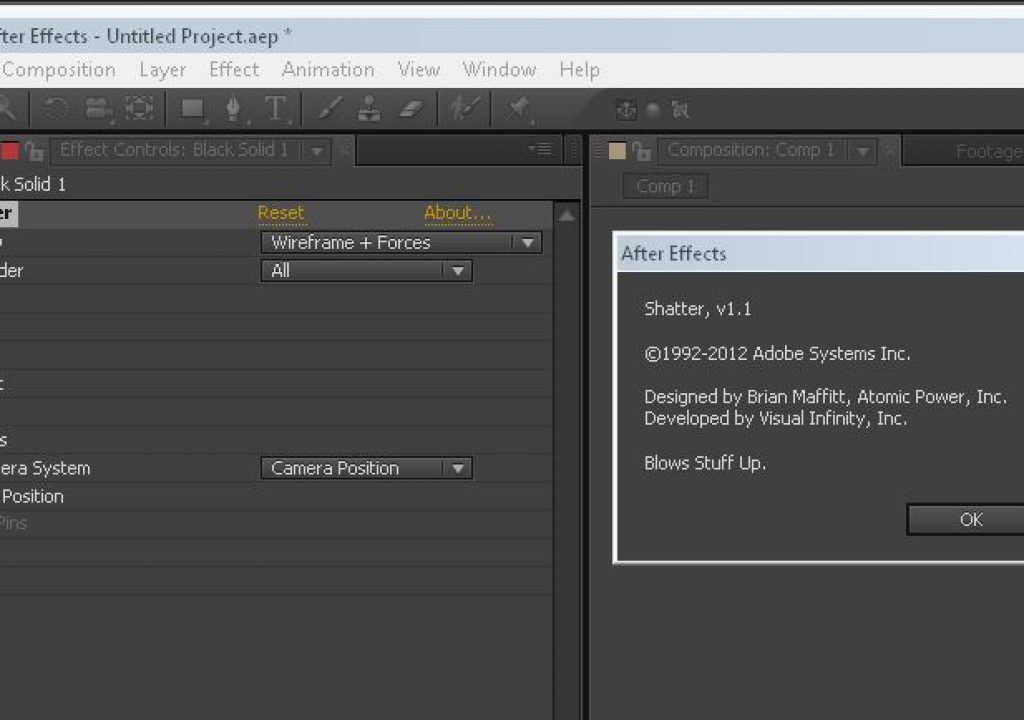Switch to World Axis mode
The width and height of the screenshot is (1024, 720).
pyautogui.click(x=652, y=110)
